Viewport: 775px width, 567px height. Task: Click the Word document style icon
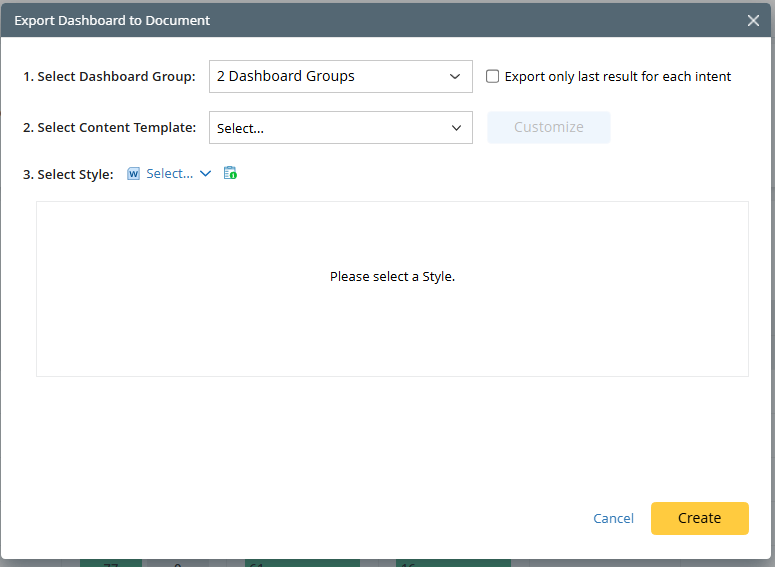pos(134,174)
